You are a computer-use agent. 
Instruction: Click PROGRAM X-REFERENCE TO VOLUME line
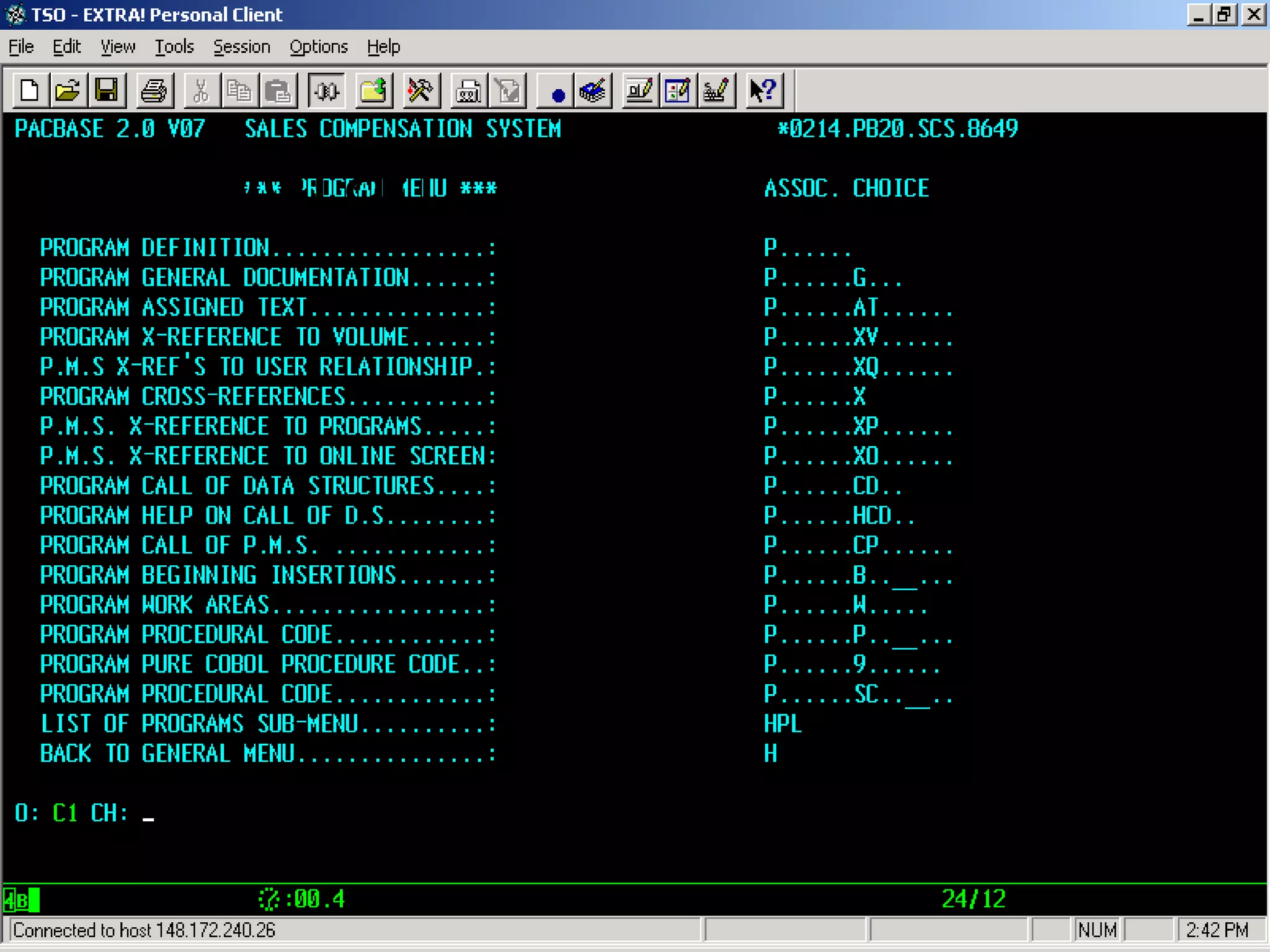tap(268, 338)
